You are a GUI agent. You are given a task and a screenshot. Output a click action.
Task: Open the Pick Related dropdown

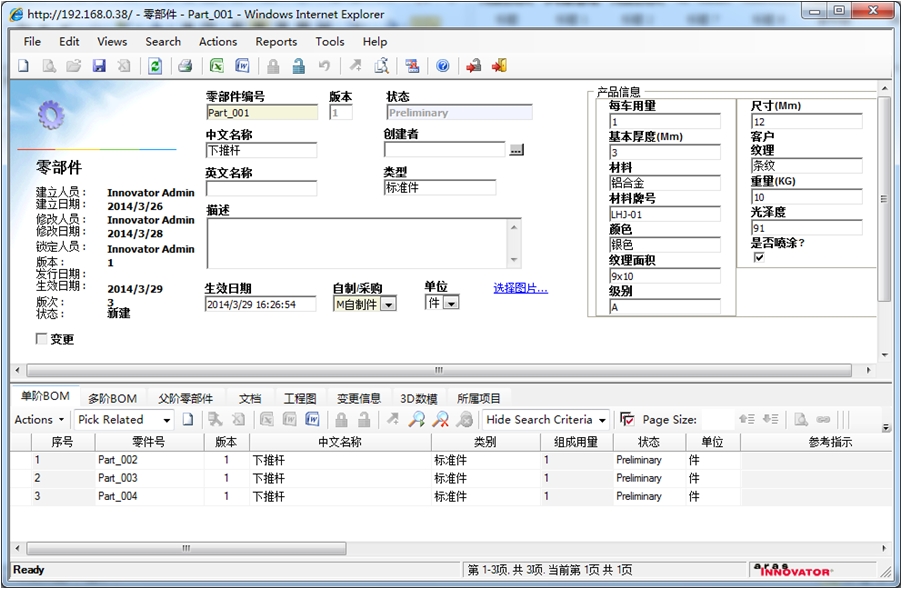tap(167, 420)
